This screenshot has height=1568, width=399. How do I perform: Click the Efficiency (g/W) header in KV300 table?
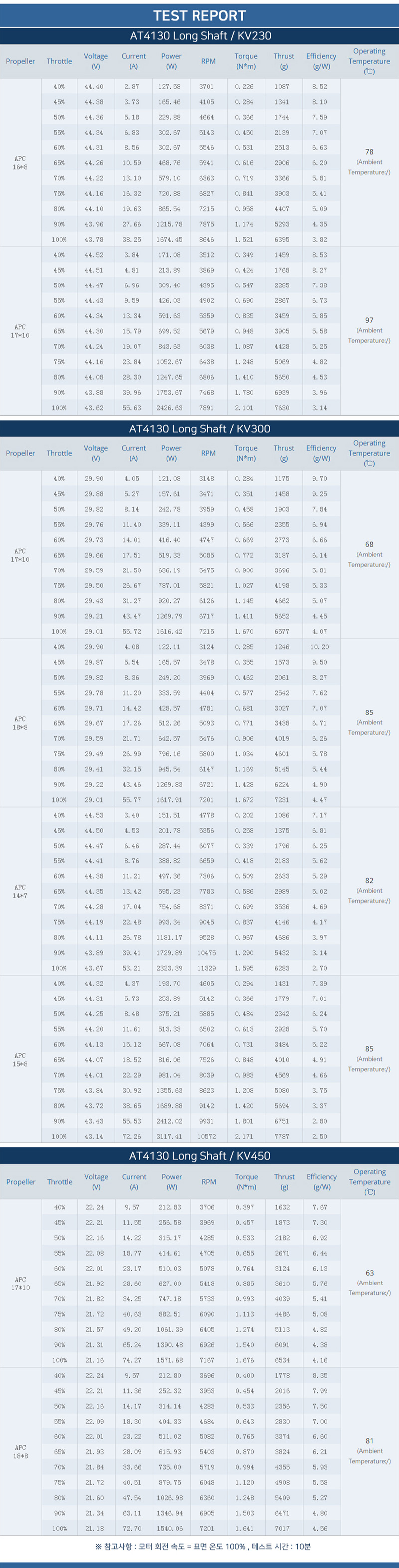point(321,453)
